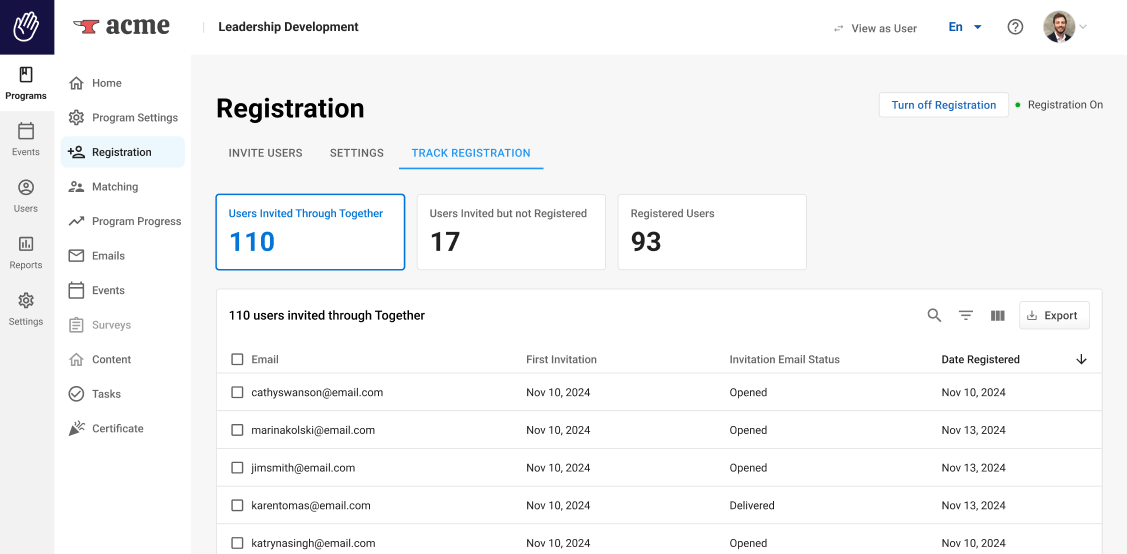Click the Turn off Registration button
1127x554 pixels.
coord(943,105)
